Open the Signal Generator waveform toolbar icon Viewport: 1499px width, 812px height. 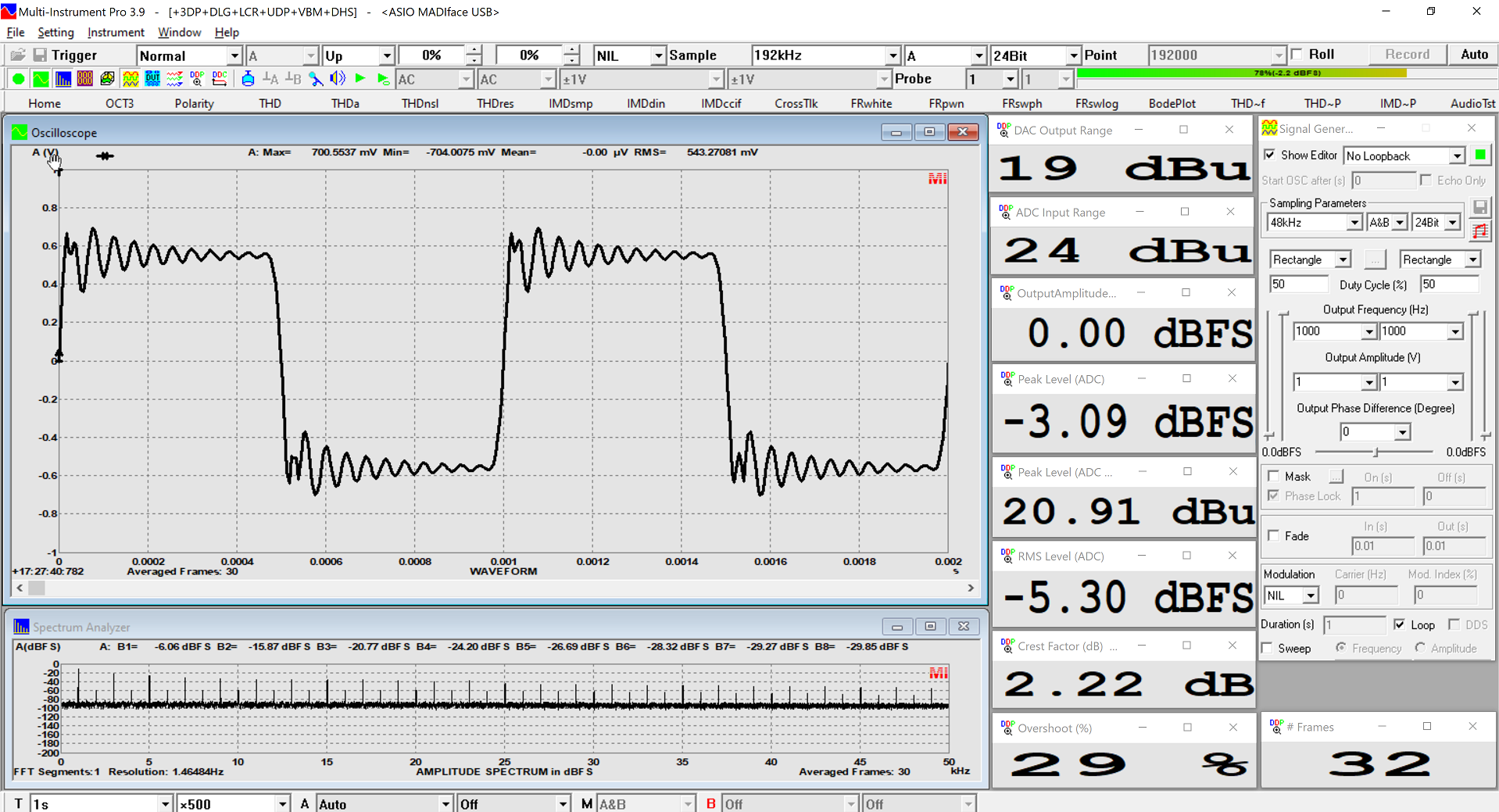pyautogui.click(x=131, y=79)
